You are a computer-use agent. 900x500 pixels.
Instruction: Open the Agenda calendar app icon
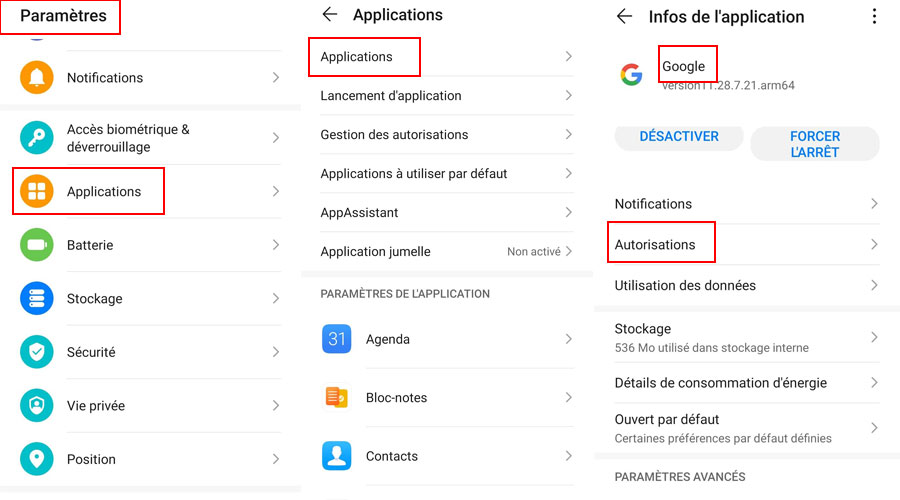point(337,339)
